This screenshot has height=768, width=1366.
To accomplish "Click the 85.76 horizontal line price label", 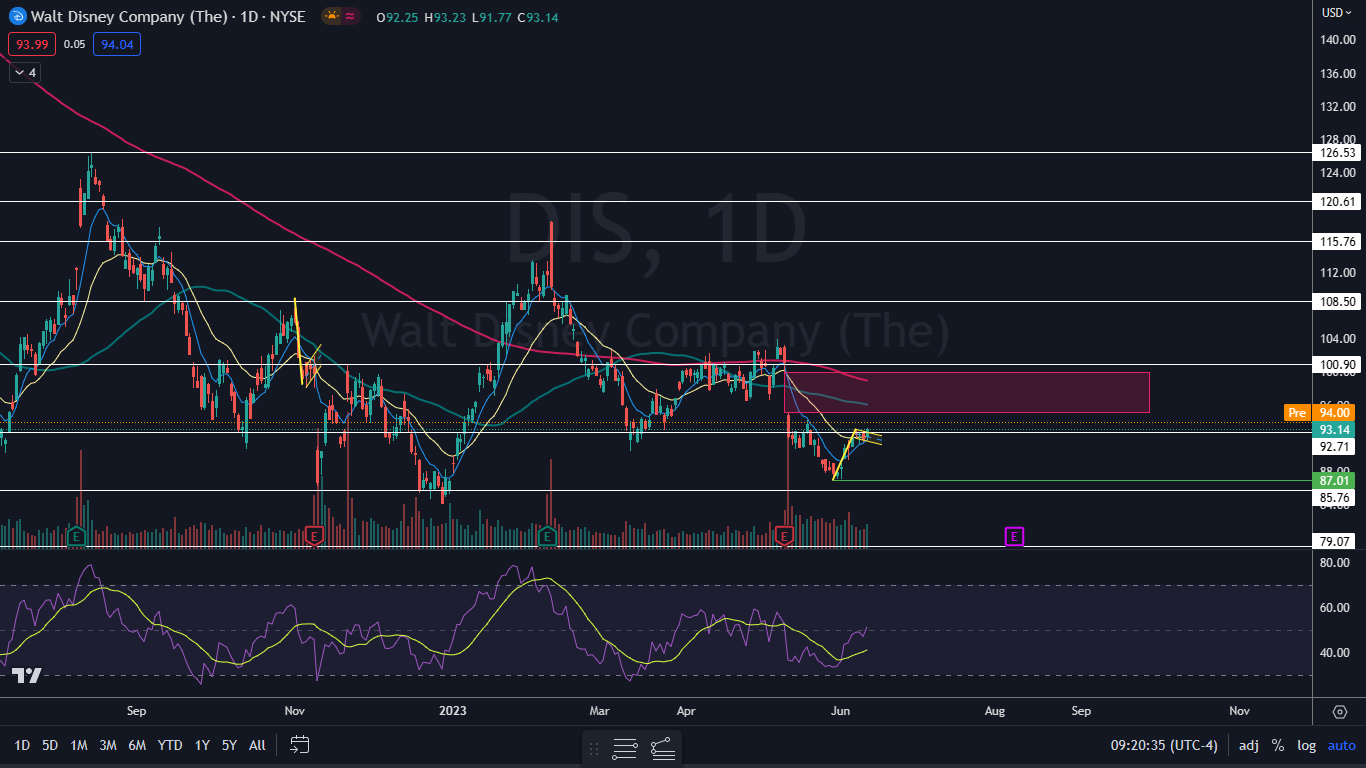I will [x=1336, y=497].
